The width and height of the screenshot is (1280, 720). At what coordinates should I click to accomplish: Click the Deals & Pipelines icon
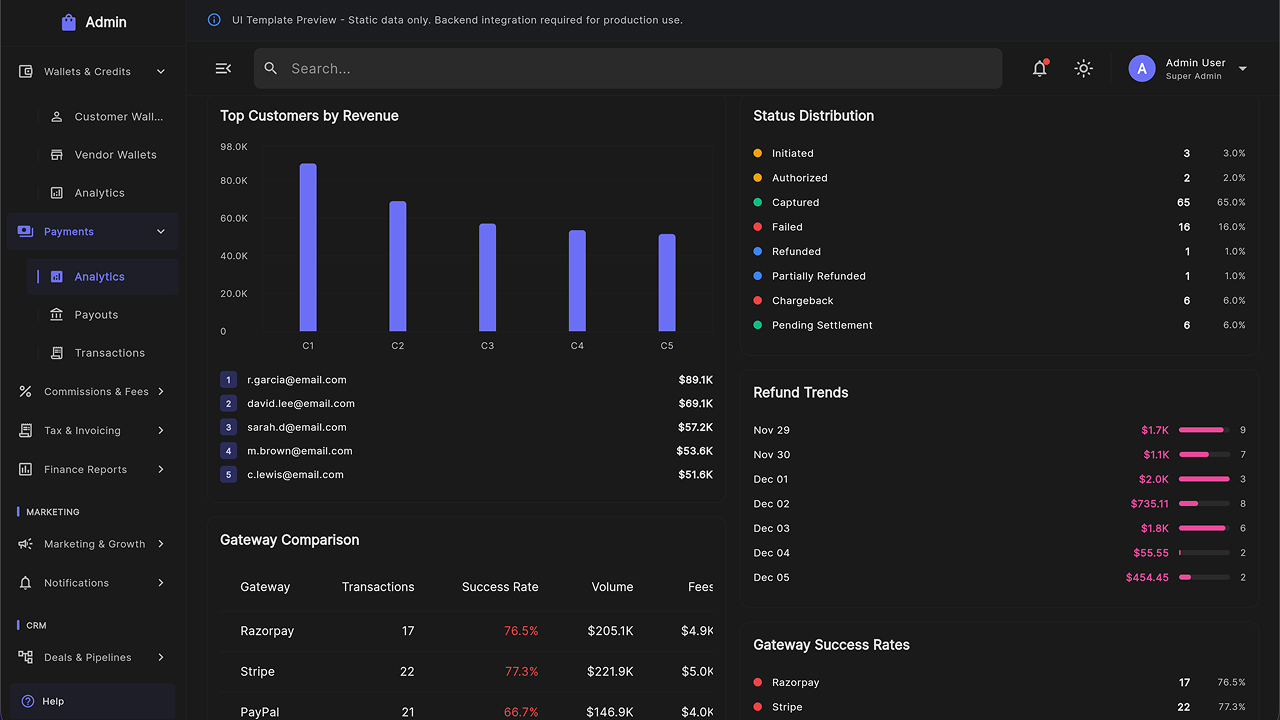26,657
